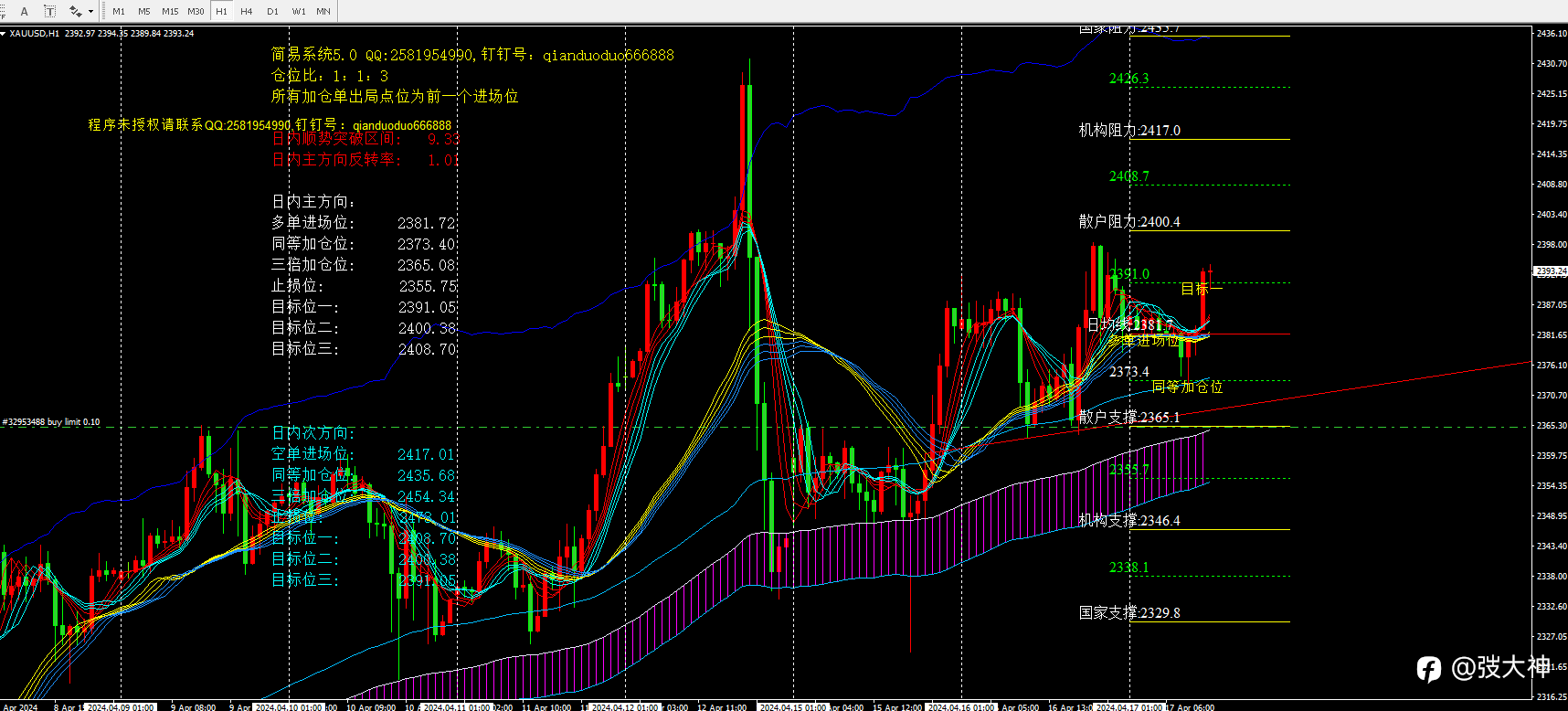Click the XAUUSD,H1 chart title text
The width and height of the screenshot is (1568, 711).
coord(35,34)
